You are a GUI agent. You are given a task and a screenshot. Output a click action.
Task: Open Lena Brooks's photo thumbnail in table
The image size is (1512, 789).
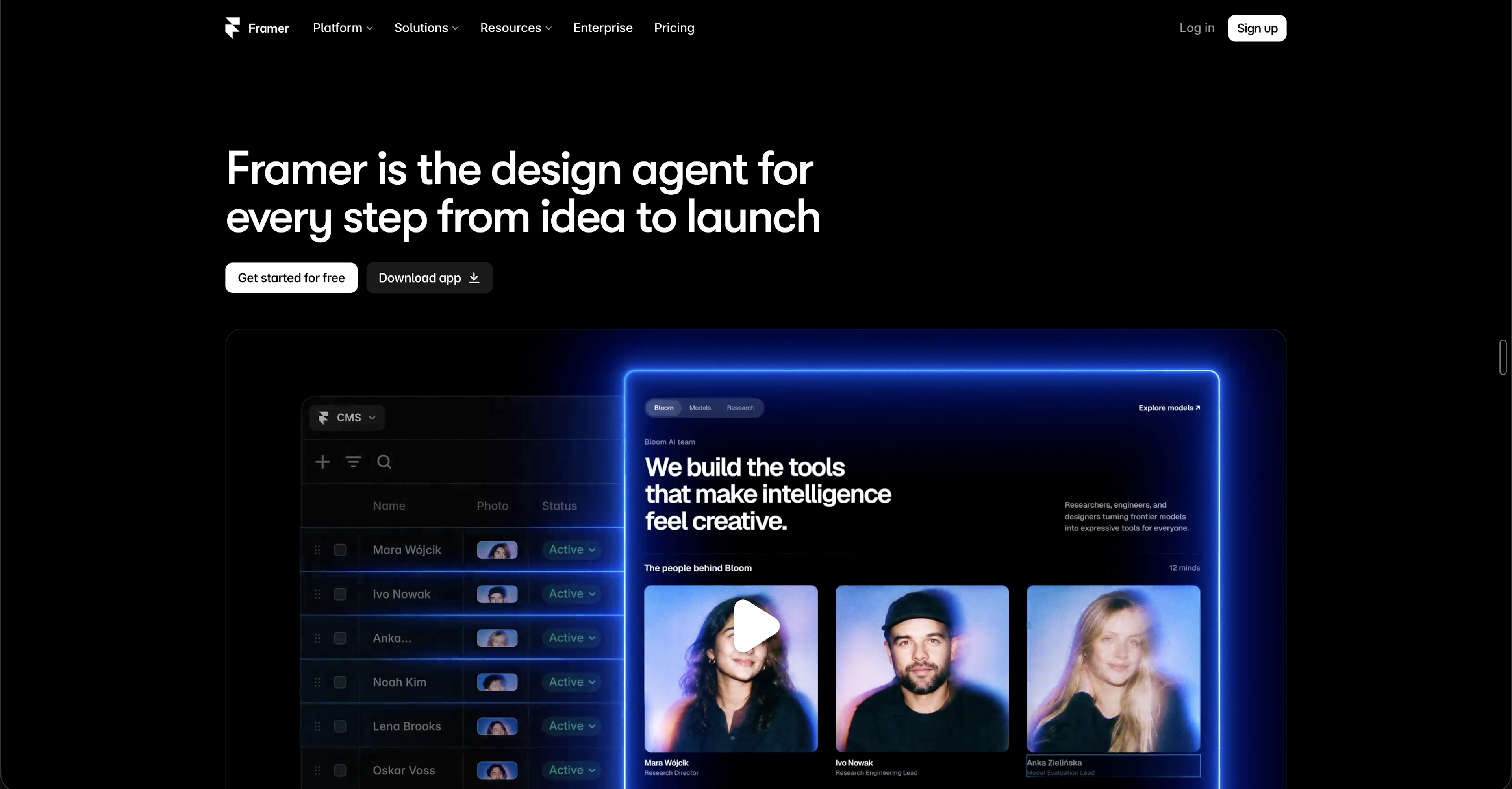point(497,726)
